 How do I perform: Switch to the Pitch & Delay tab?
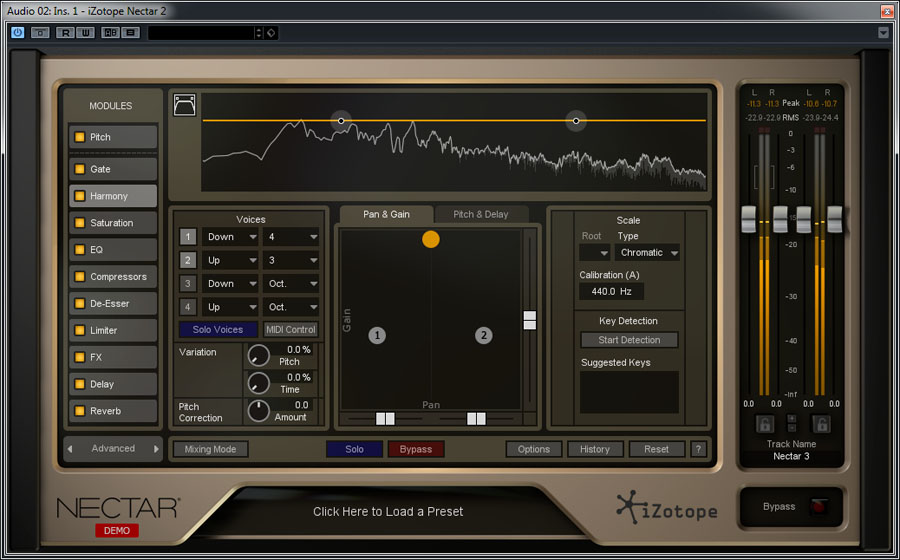(480, 214)
